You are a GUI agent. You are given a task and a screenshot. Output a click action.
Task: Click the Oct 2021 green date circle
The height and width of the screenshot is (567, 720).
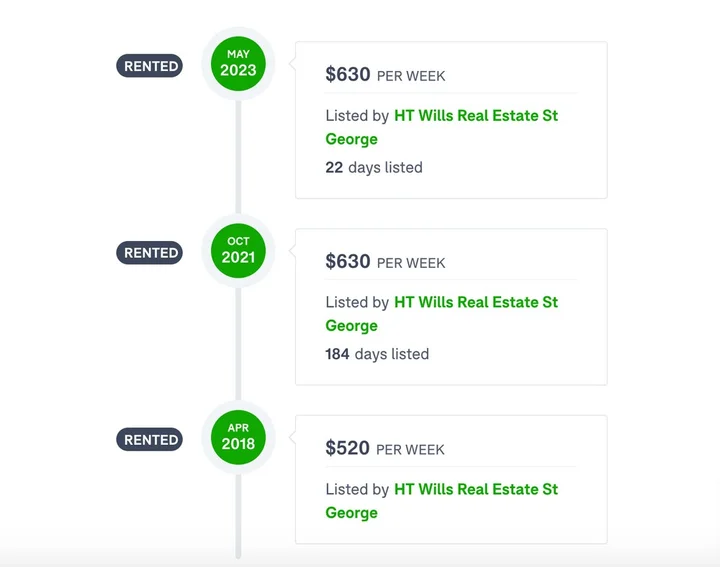tap(238, 251)
